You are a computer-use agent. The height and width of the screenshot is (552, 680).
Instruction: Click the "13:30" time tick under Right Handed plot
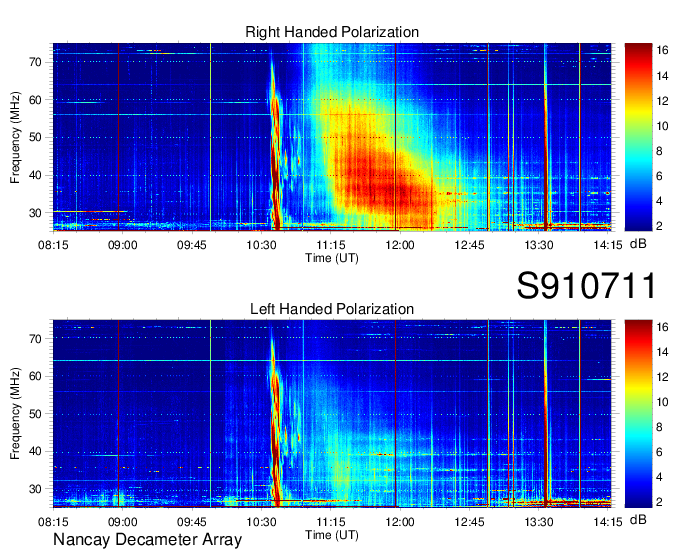pos(539,245)
